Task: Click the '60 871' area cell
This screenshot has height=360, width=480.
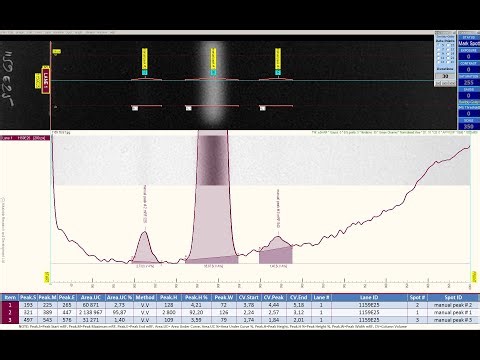Action: click(91, 305)
